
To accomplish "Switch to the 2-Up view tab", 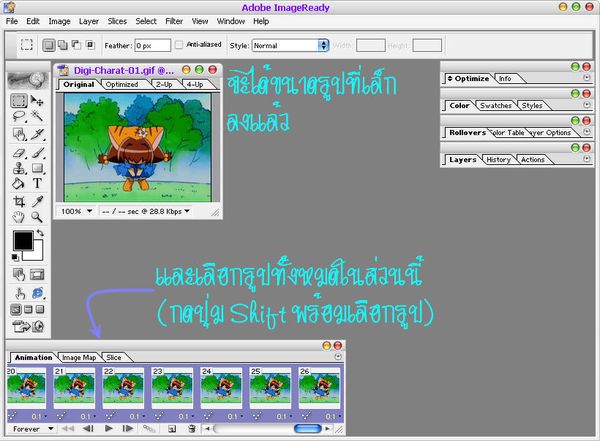I will point(164,85).
